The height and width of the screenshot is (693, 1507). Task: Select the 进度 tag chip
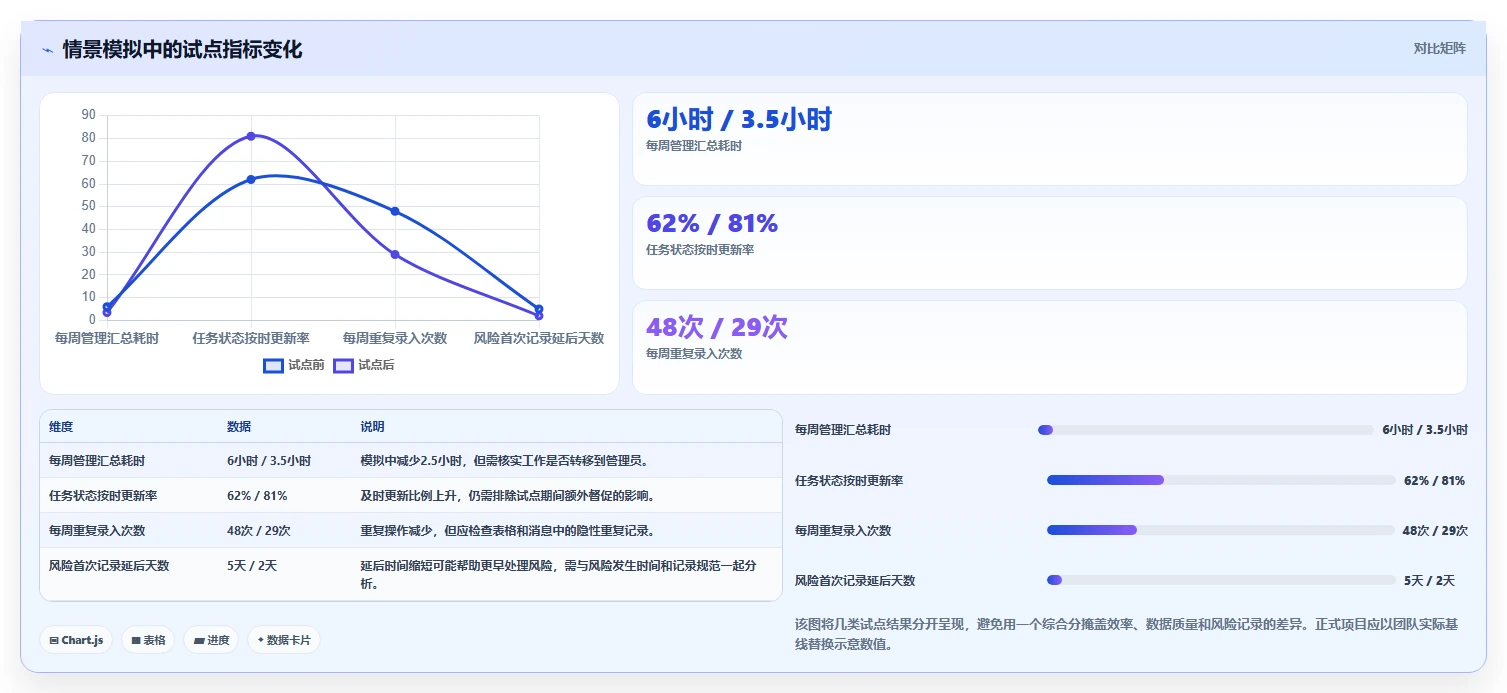point(211,640)
